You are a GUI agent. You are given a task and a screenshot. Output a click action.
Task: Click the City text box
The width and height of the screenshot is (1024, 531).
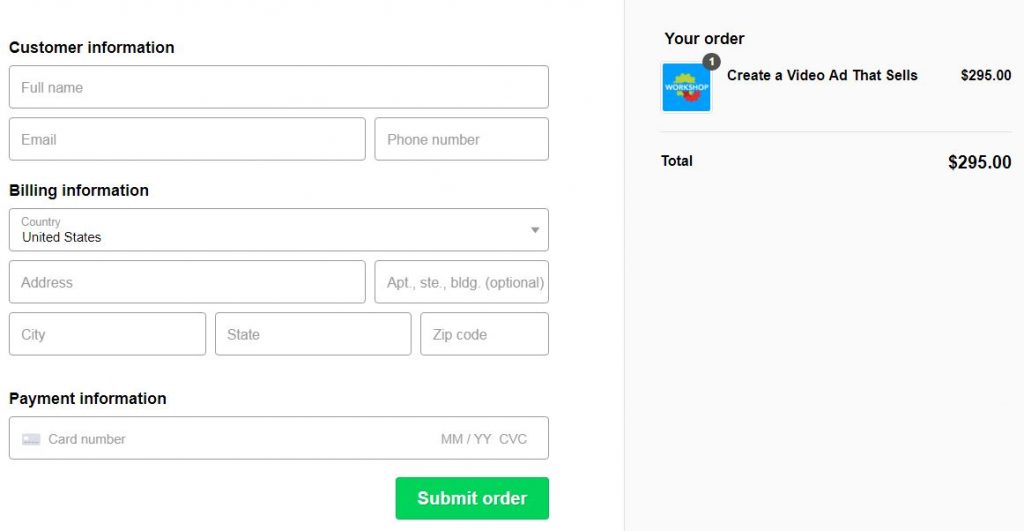[x=107, y=334]
